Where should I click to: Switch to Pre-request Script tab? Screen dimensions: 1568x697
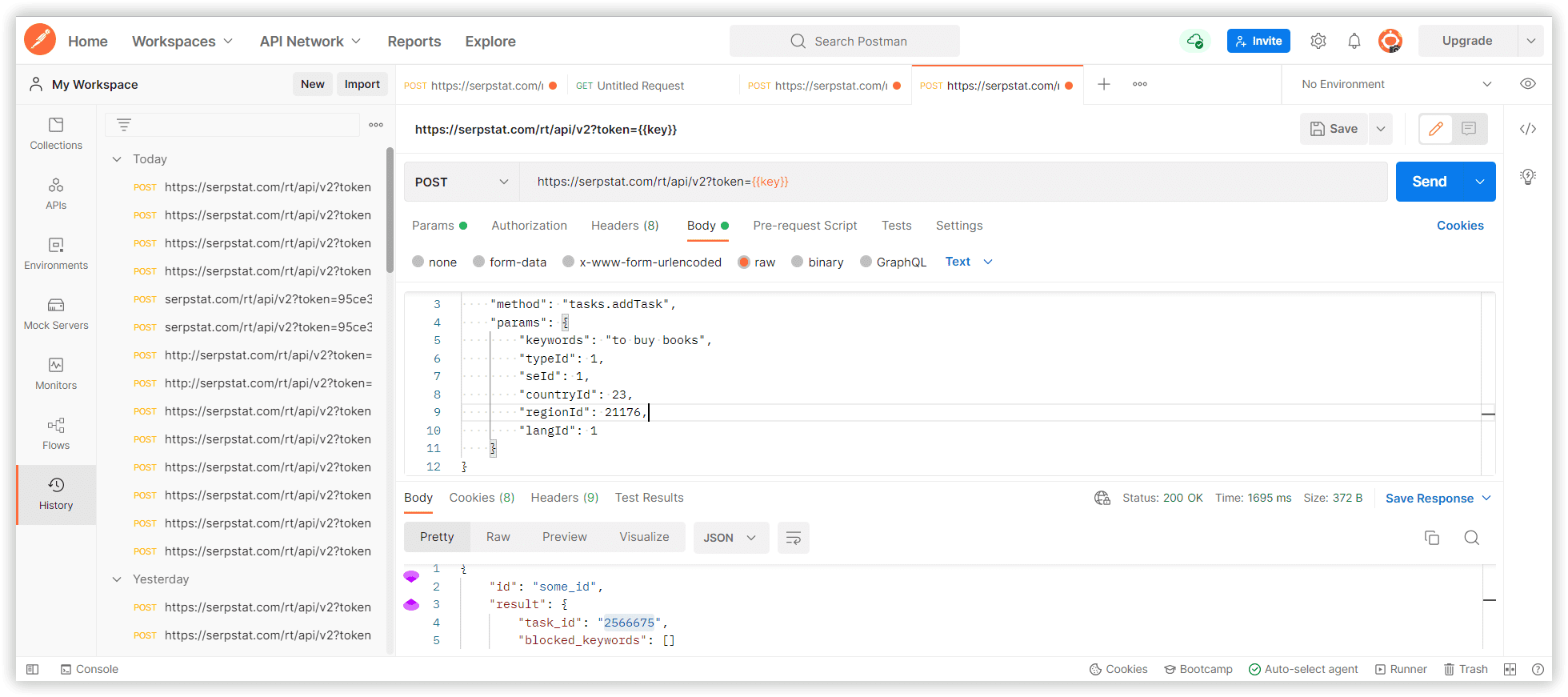click(x=805, y=226)
